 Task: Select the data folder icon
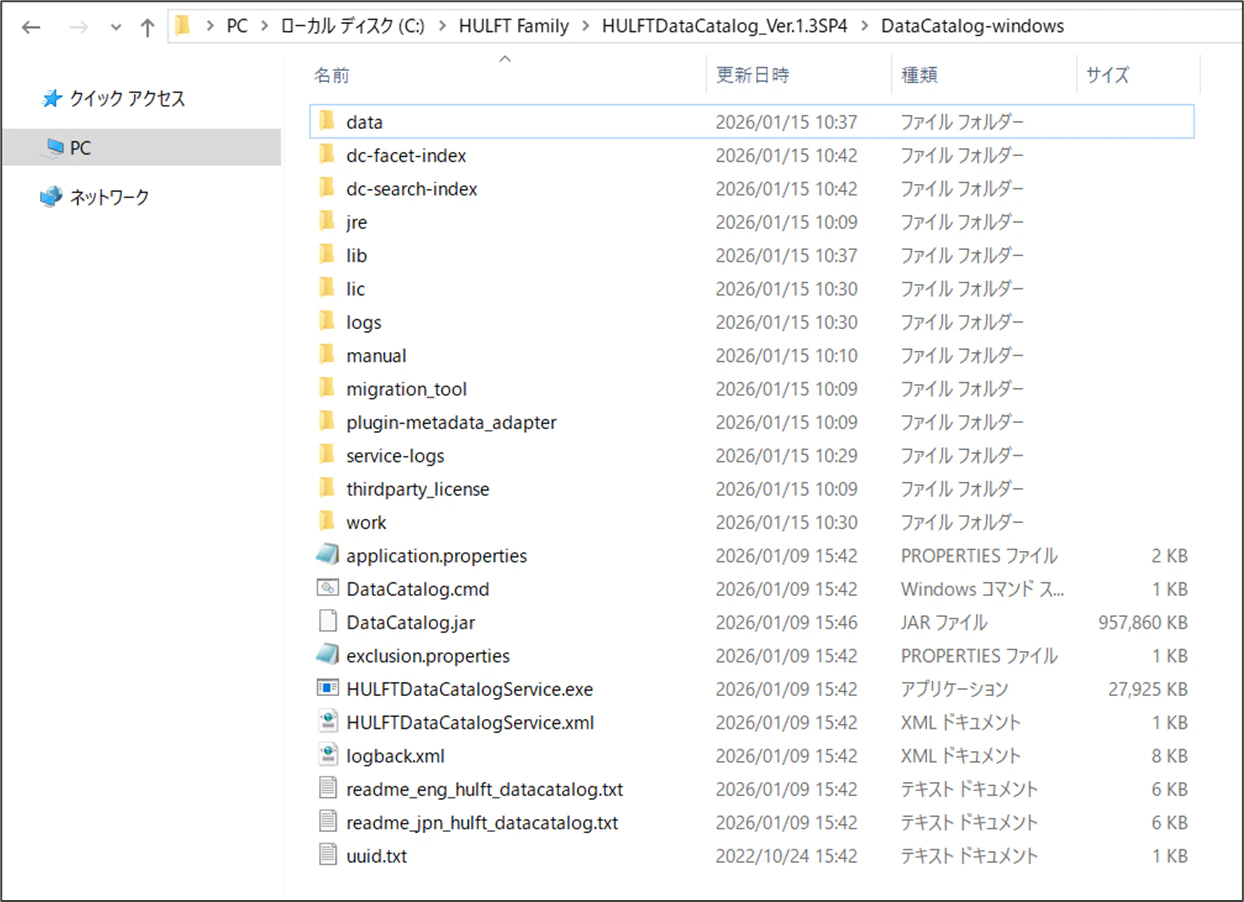(326, 121)
